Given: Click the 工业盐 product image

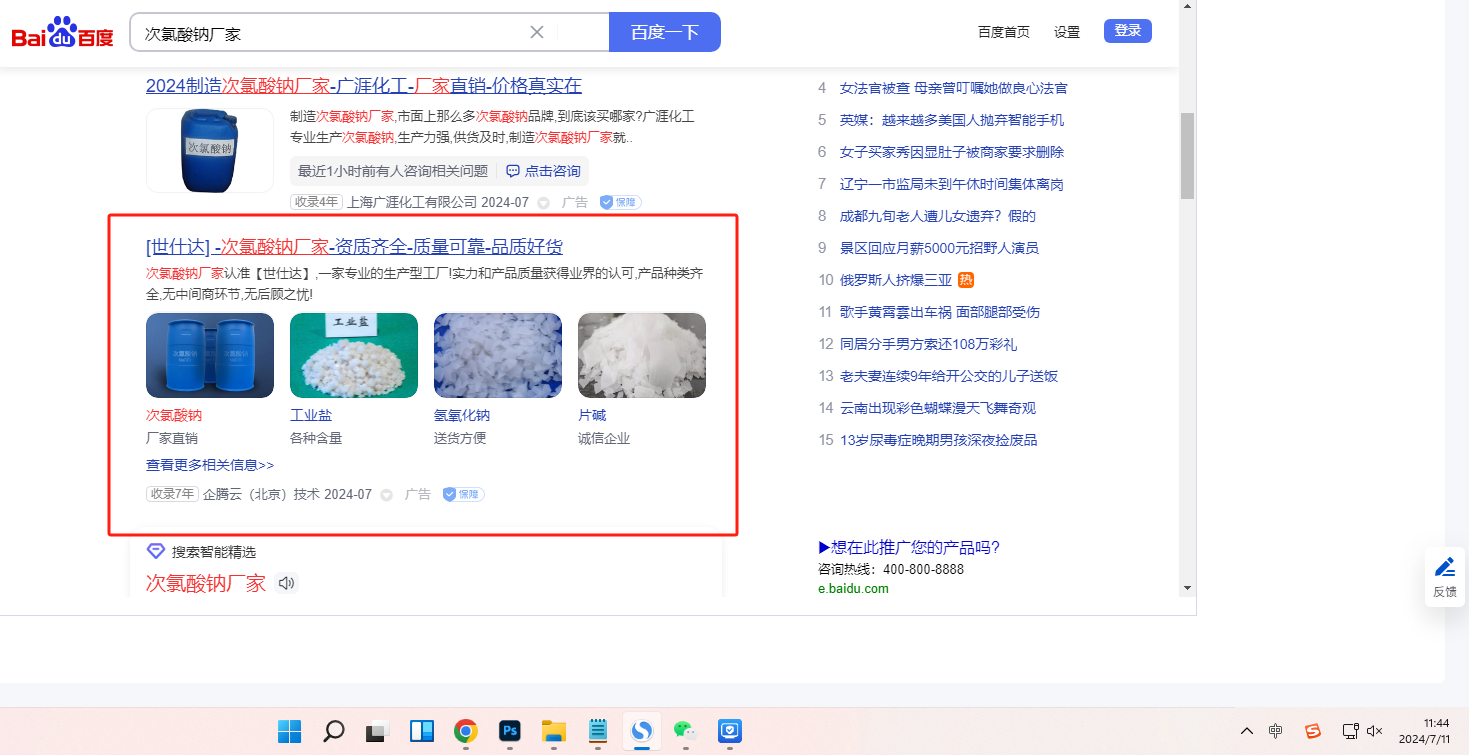Looking at the screenshot, I should [x=354, y=356].
